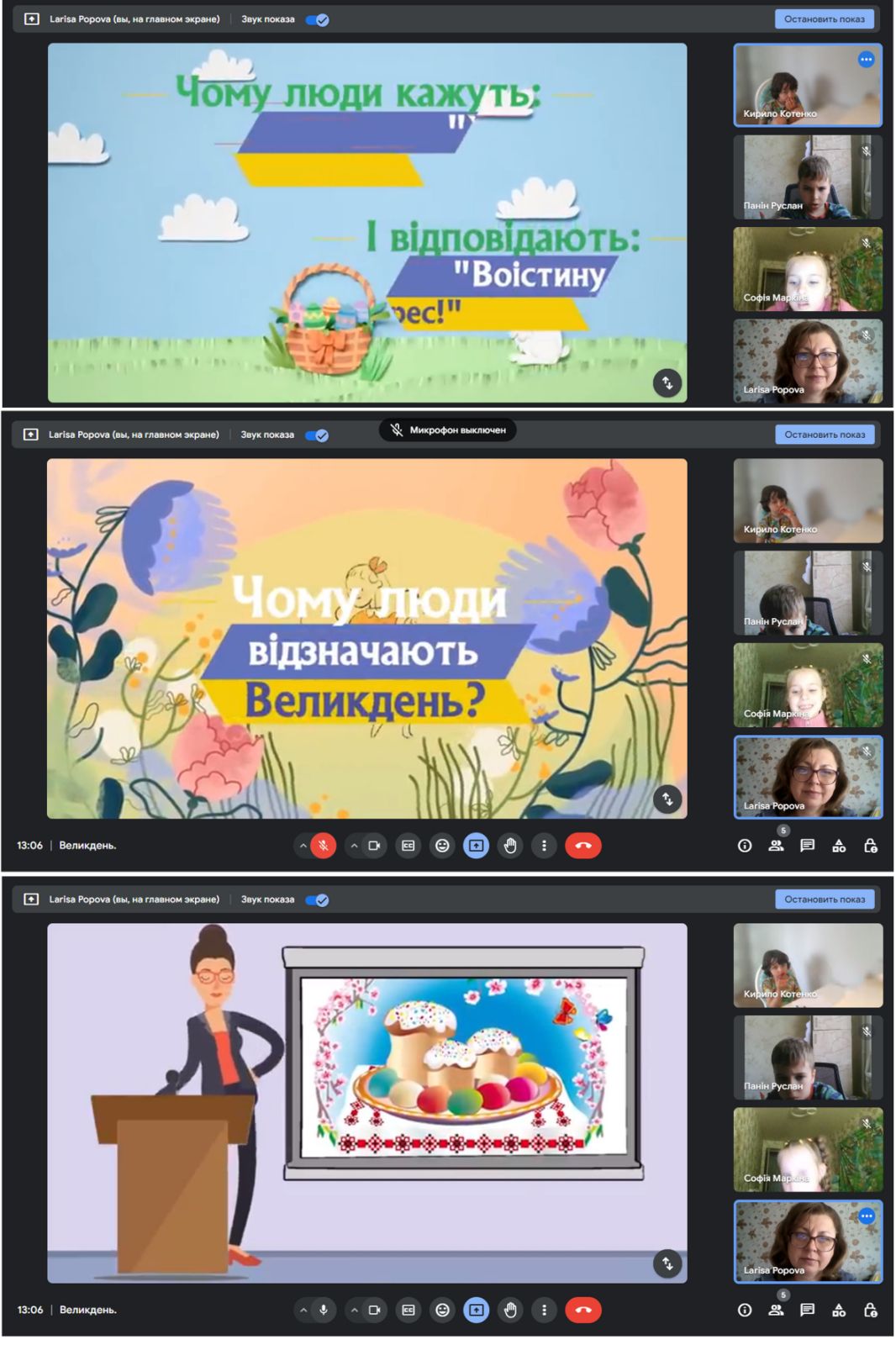Expand audio settings arrow beside the red microphone
This screenshot has height=1345, width=896.
tap(303, 846)
